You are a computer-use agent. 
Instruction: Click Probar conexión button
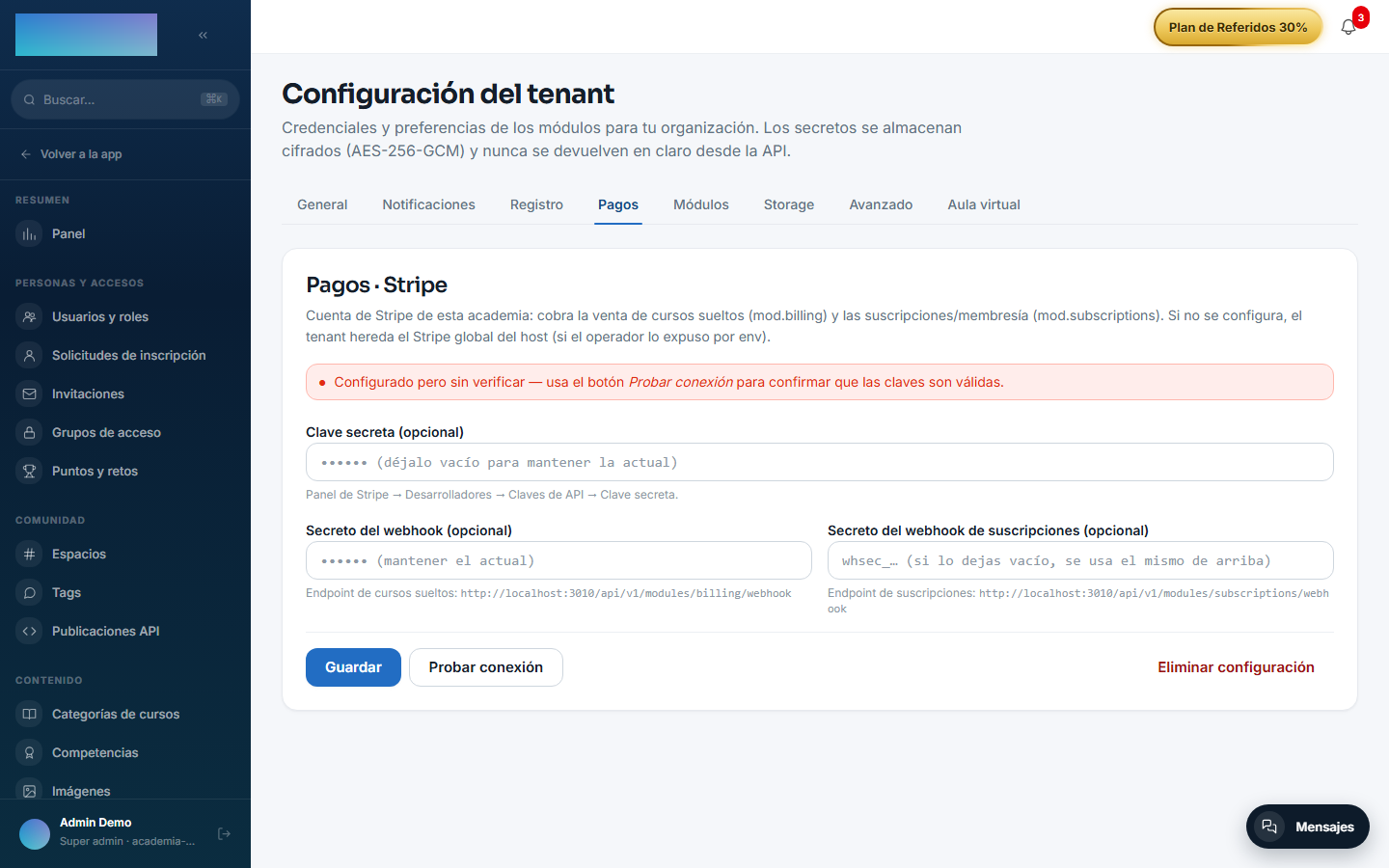click(x=486, y=667)
